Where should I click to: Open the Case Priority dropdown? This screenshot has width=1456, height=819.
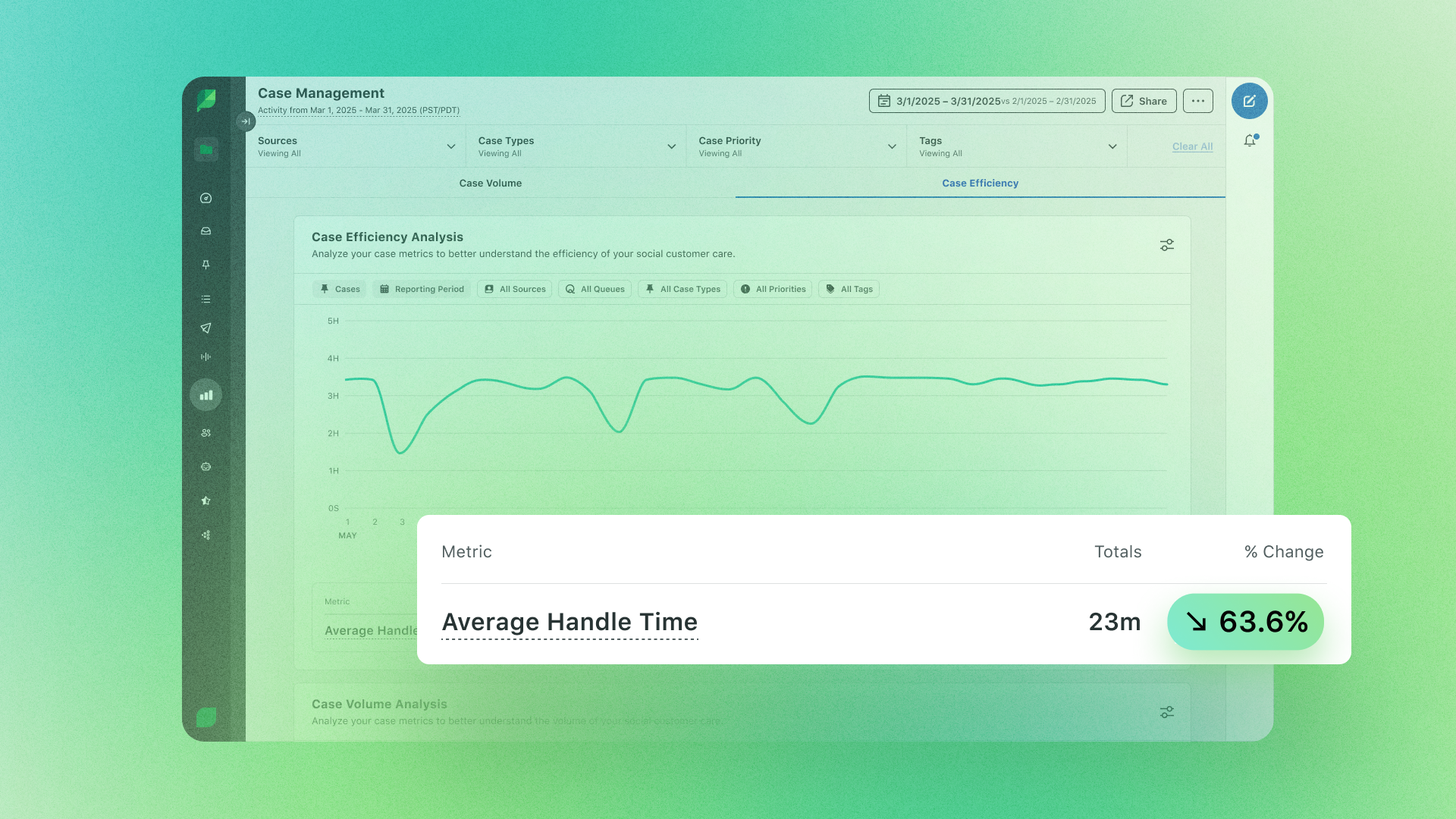coord(796,146)
